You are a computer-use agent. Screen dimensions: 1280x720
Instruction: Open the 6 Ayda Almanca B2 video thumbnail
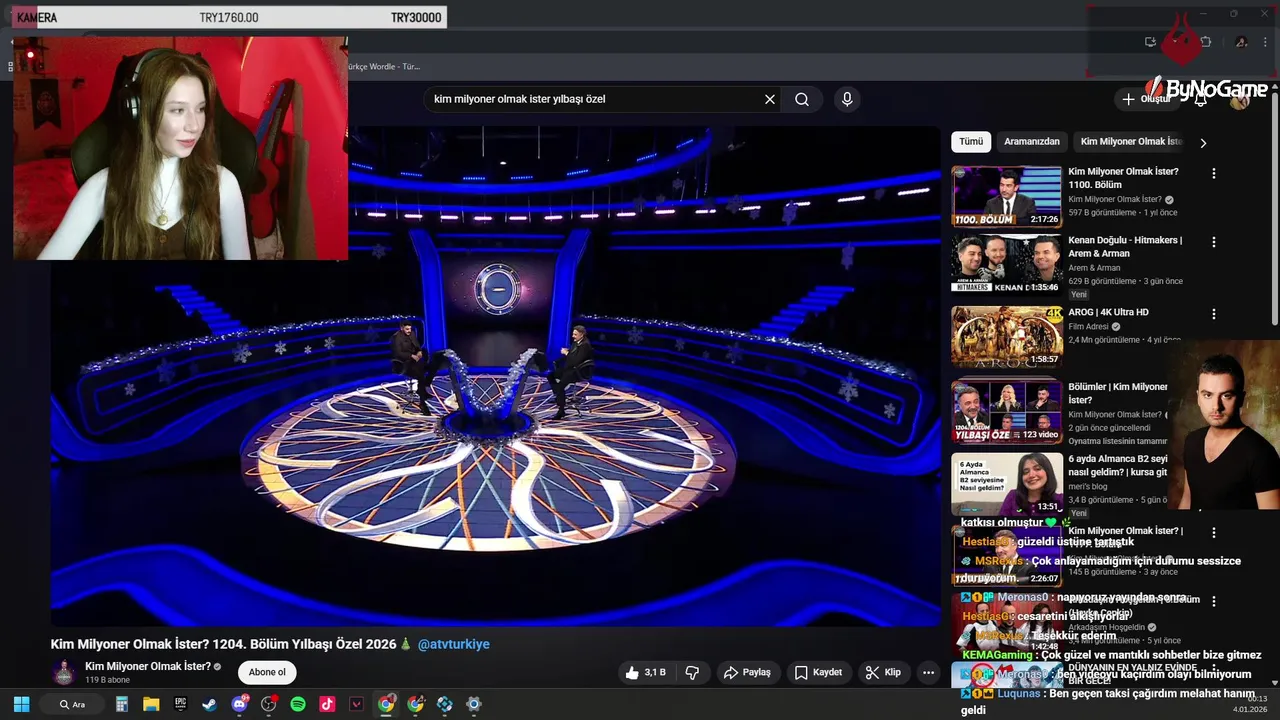(1006, 484)
